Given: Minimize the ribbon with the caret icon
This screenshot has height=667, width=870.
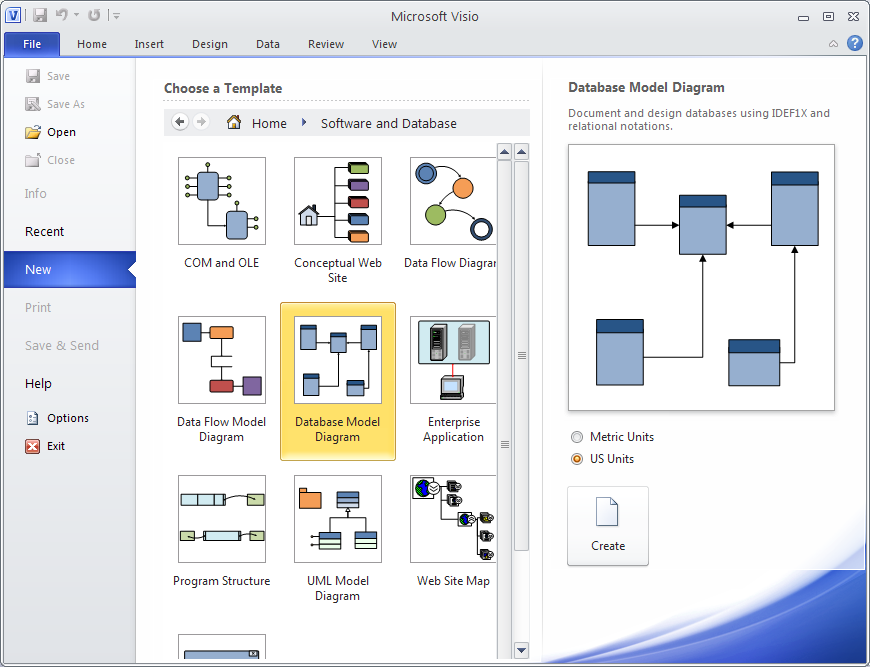Looking at the screenshot, I should (833, 44).
